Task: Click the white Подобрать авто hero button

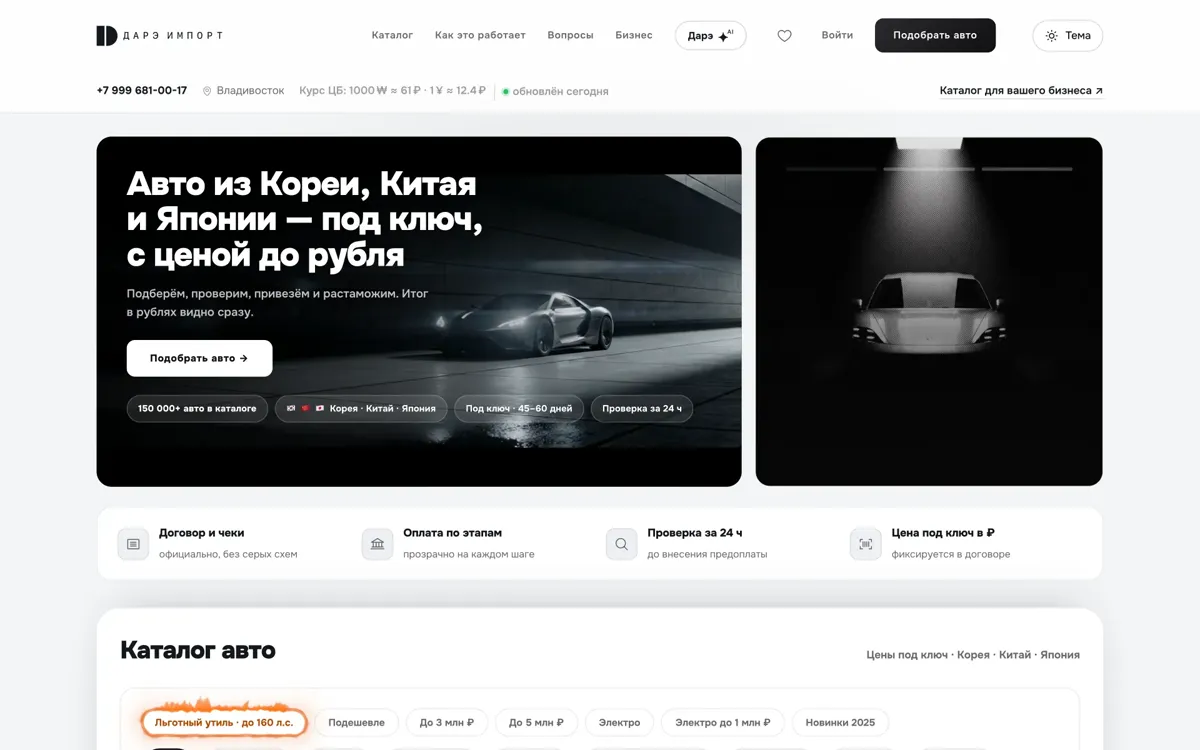Action: pos(199,358)
